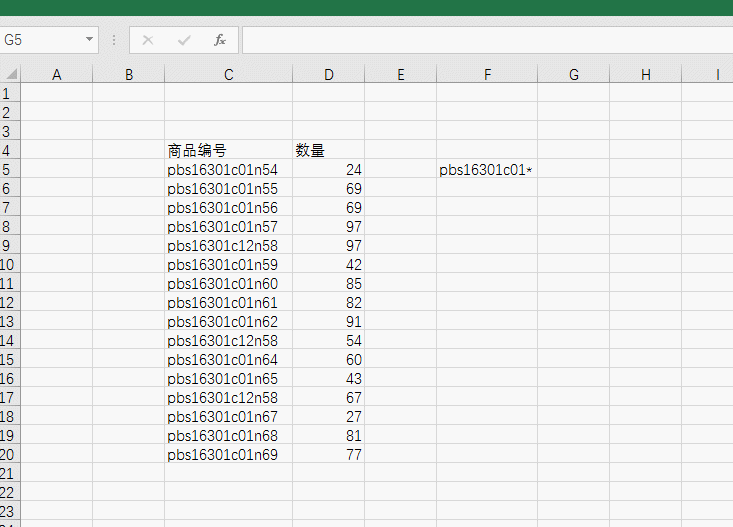Select the column D header

328,74
